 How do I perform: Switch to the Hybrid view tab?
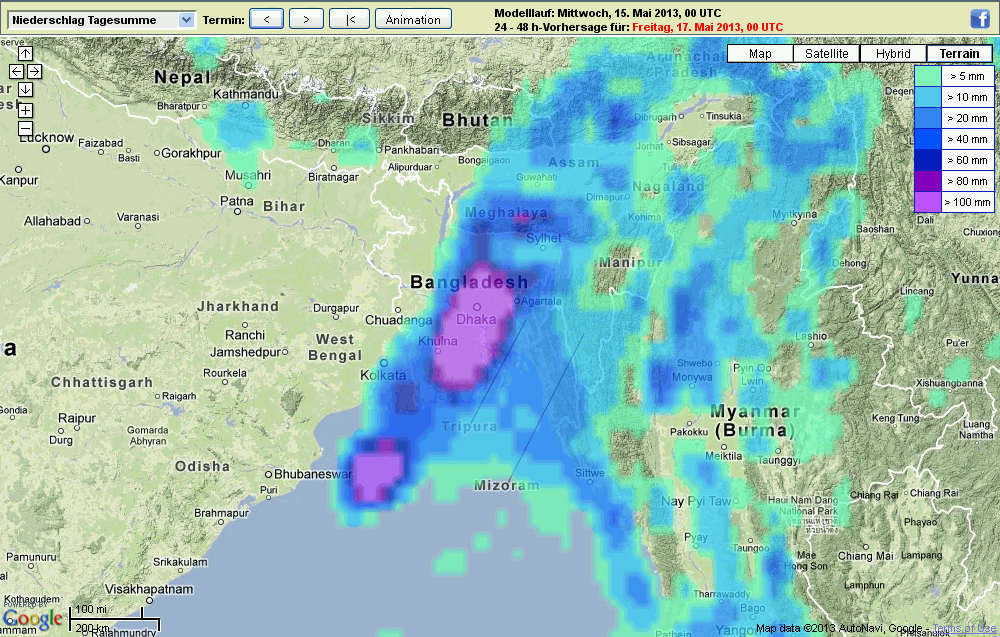pyautogui.click(x=893, y=54)
